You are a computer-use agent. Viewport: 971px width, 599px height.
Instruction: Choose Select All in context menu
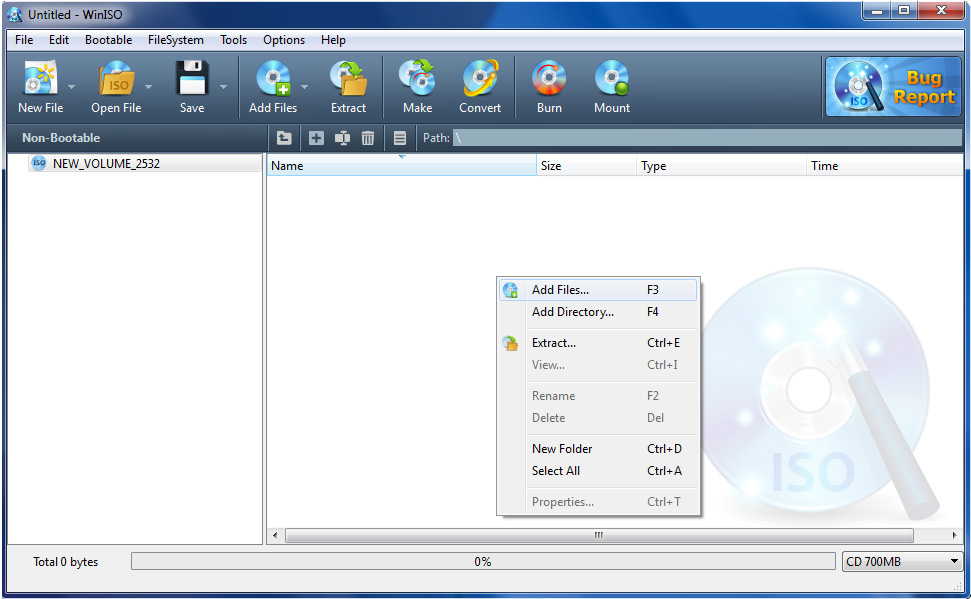(598, 471)
